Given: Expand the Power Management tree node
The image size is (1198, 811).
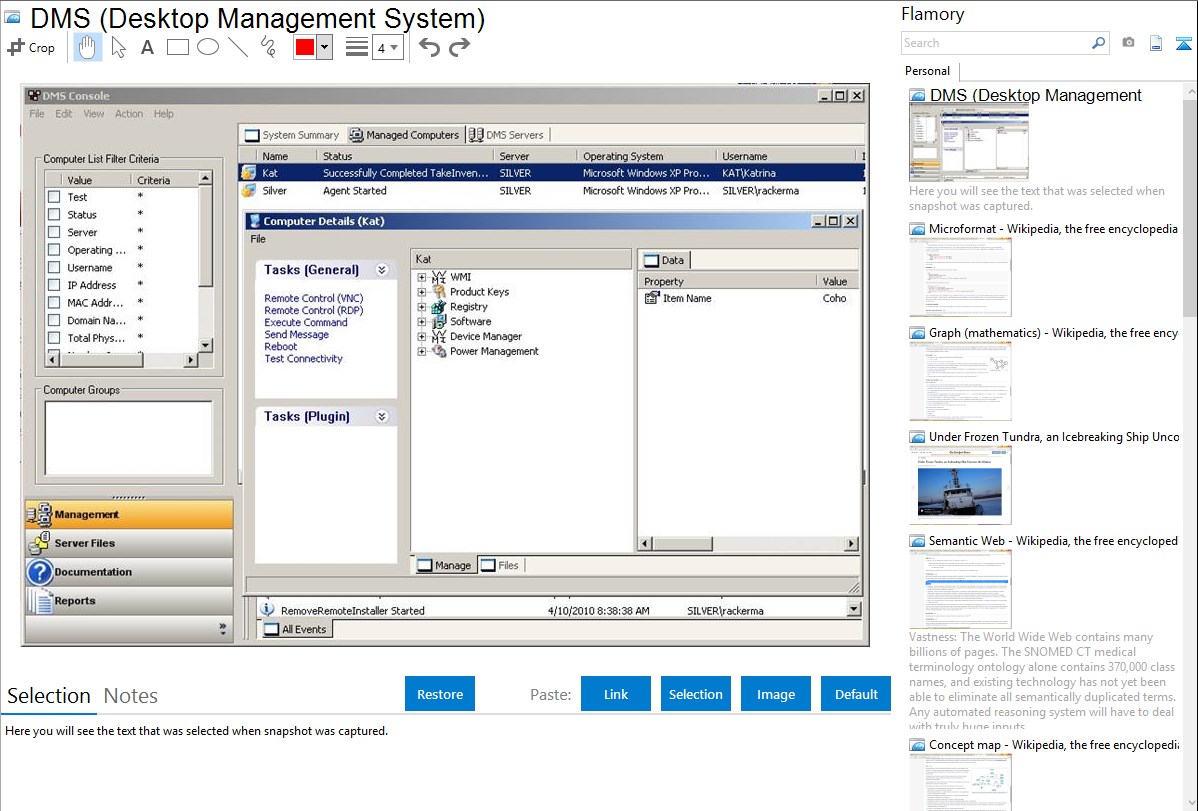Looking at the screenshot, I should (x=422, y=352).
